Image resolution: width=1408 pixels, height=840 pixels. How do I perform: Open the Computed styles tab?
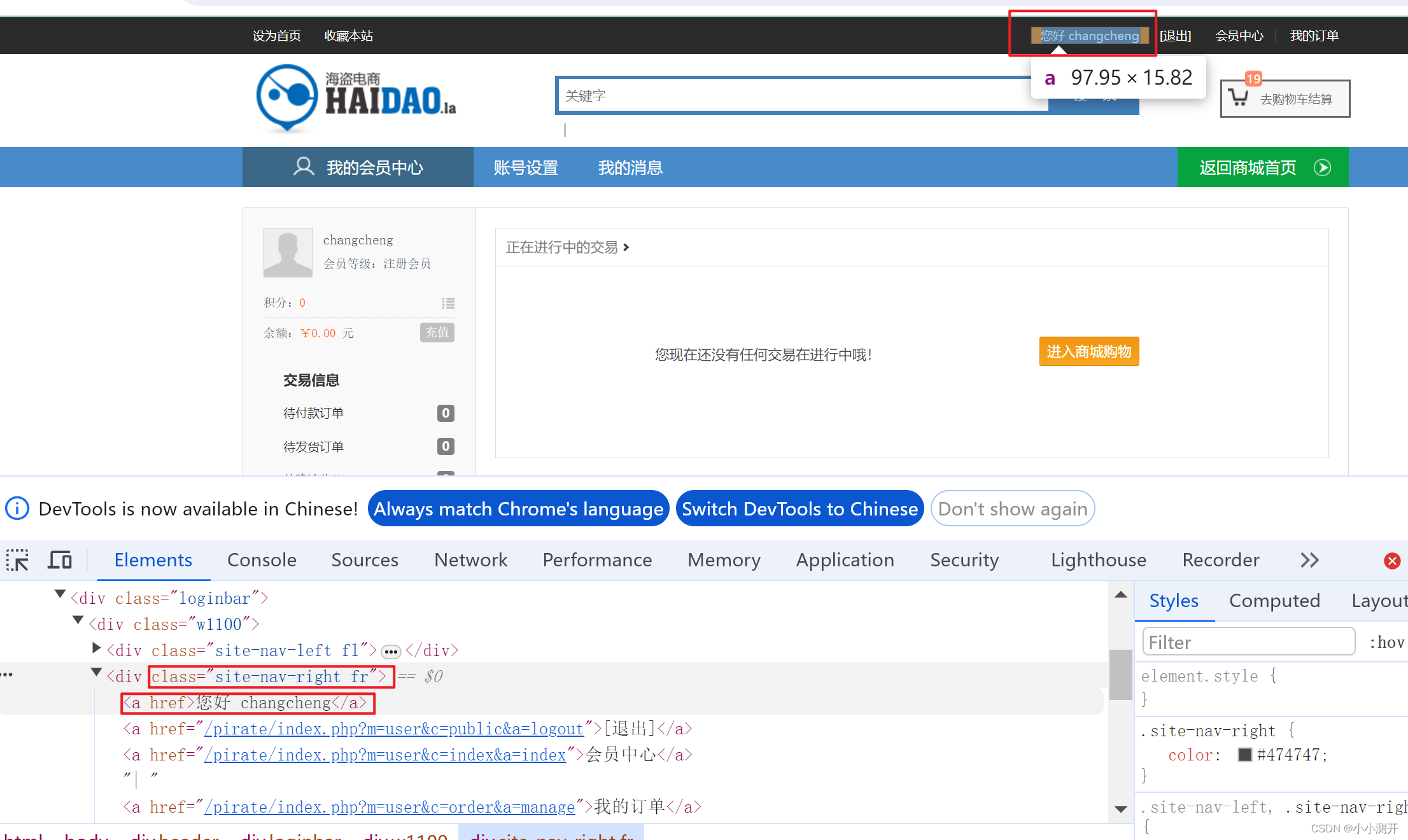coord(1275,600)
